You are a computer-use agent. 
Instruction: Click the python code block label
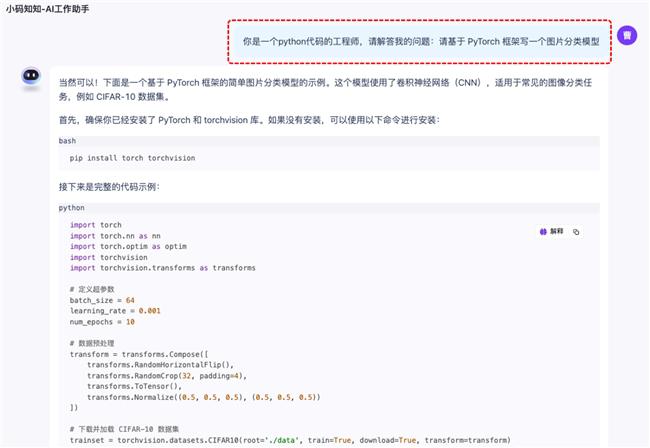coord(71,208)
